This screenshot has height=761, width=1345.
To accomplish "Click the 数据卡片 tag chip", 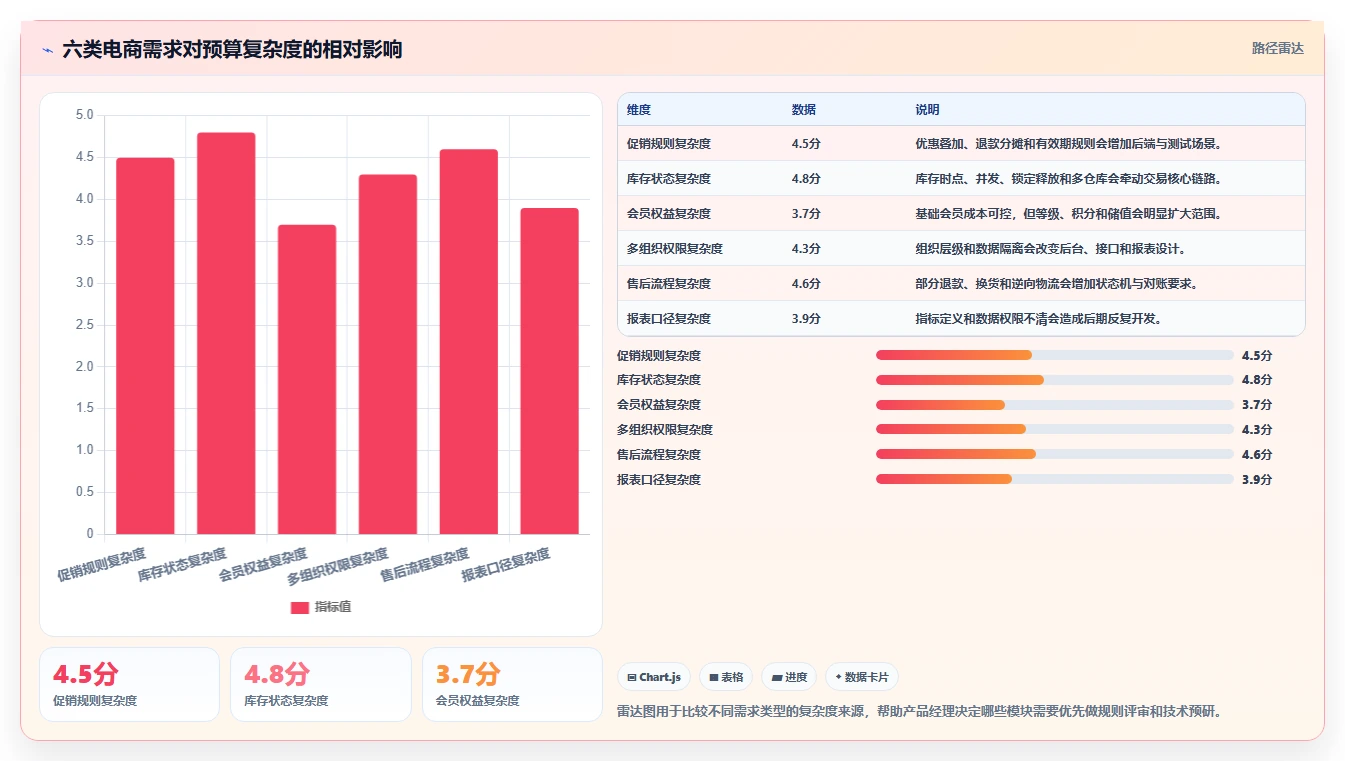I will (862, 677).
